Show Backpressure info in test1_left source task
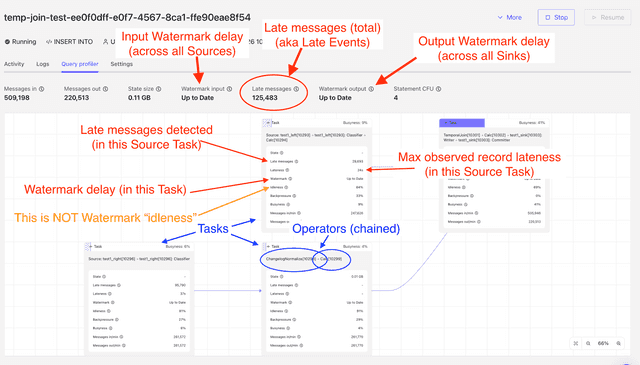Viewport: 640px width, 365px height. [294, 196]
